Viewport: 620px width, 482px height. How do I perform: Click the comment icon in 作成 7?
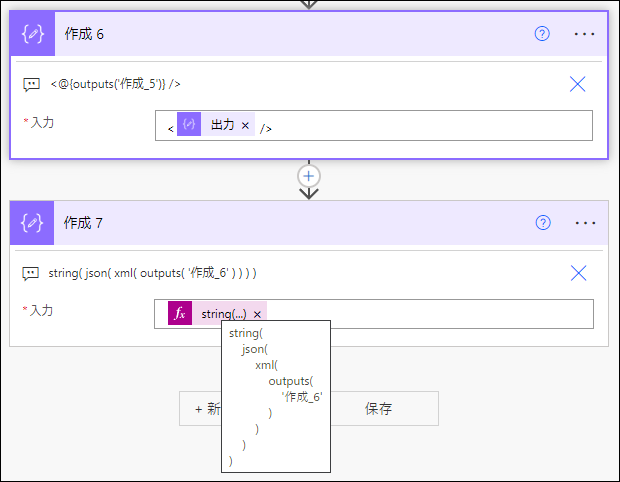30,273
